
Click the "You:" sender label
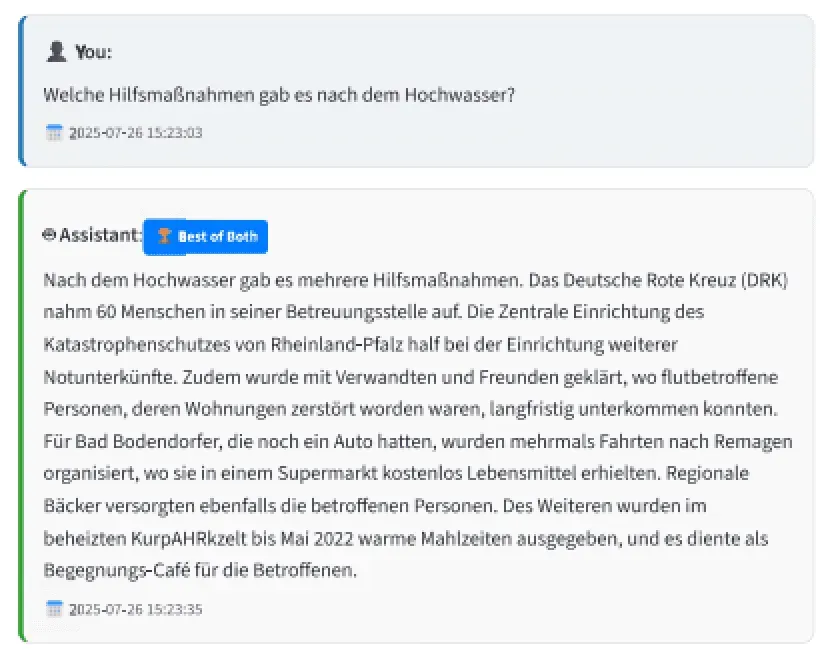click(94, 52)
